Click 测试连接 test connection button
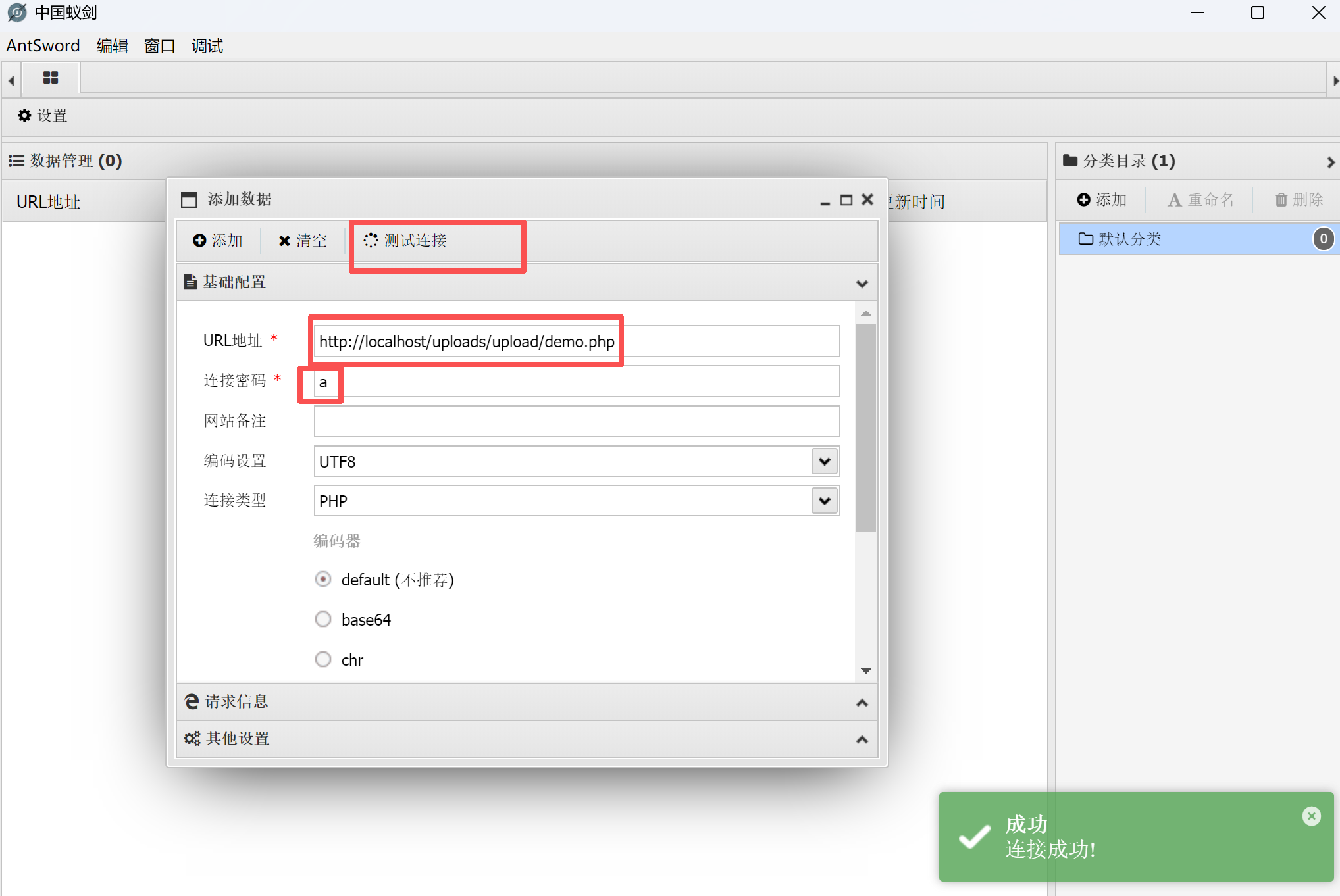1340x896 pixels. [x=405, y=241]
